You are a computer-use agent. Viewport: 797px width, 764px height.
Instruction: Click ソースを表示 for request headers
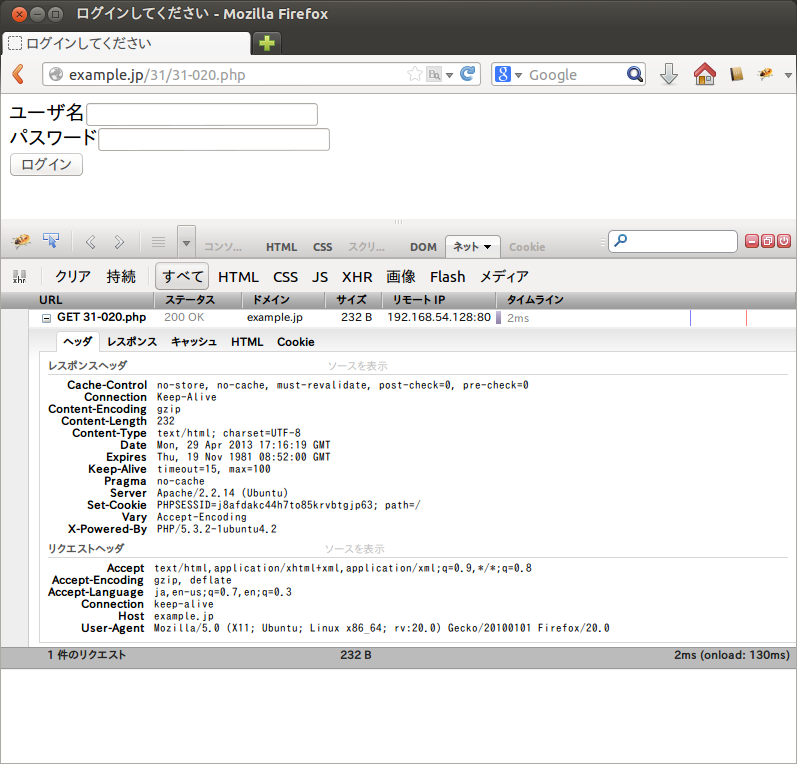point(355,549)
